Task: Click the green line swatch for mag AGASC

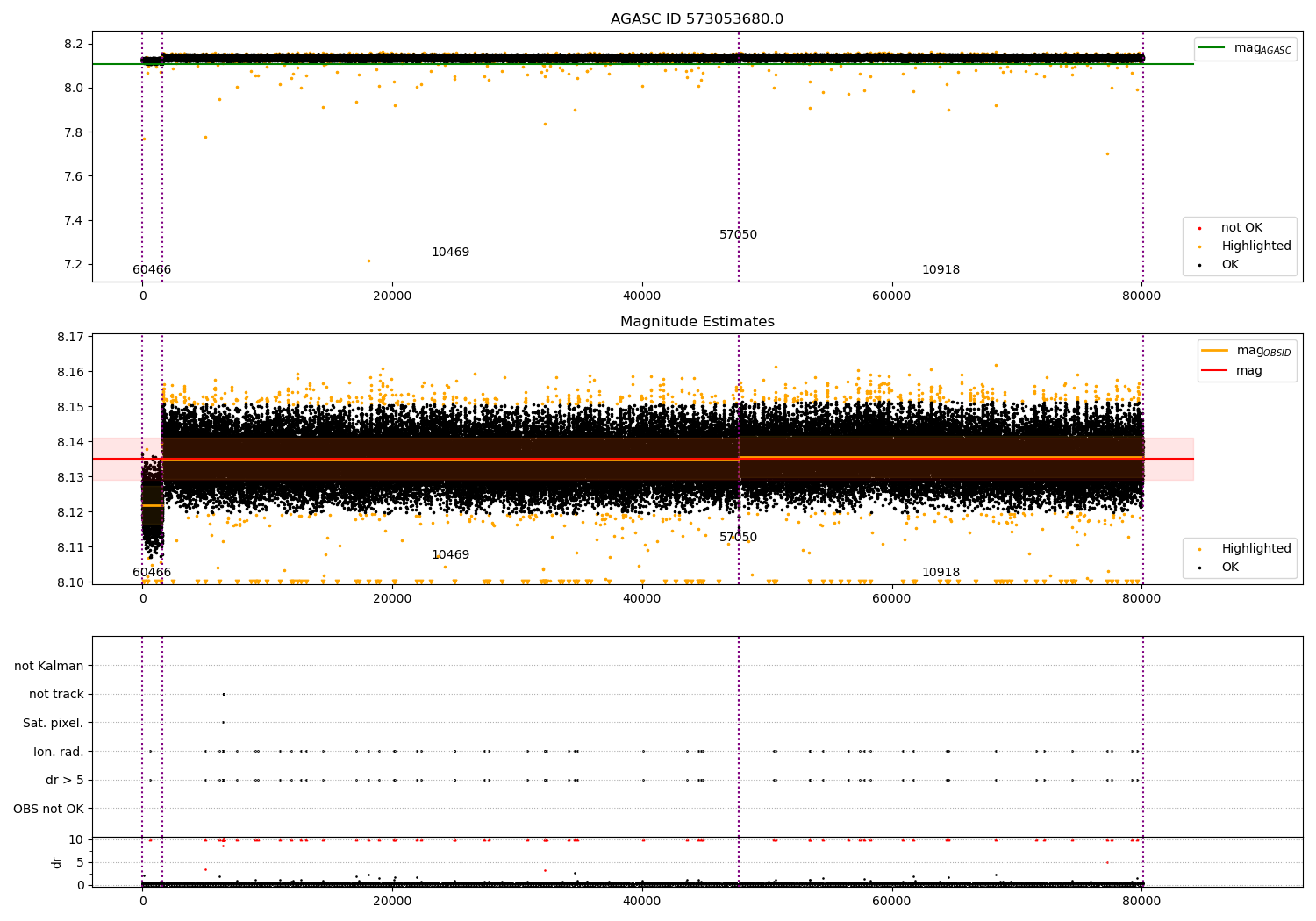Action: pyautogui.click(x=1212, y=48)
